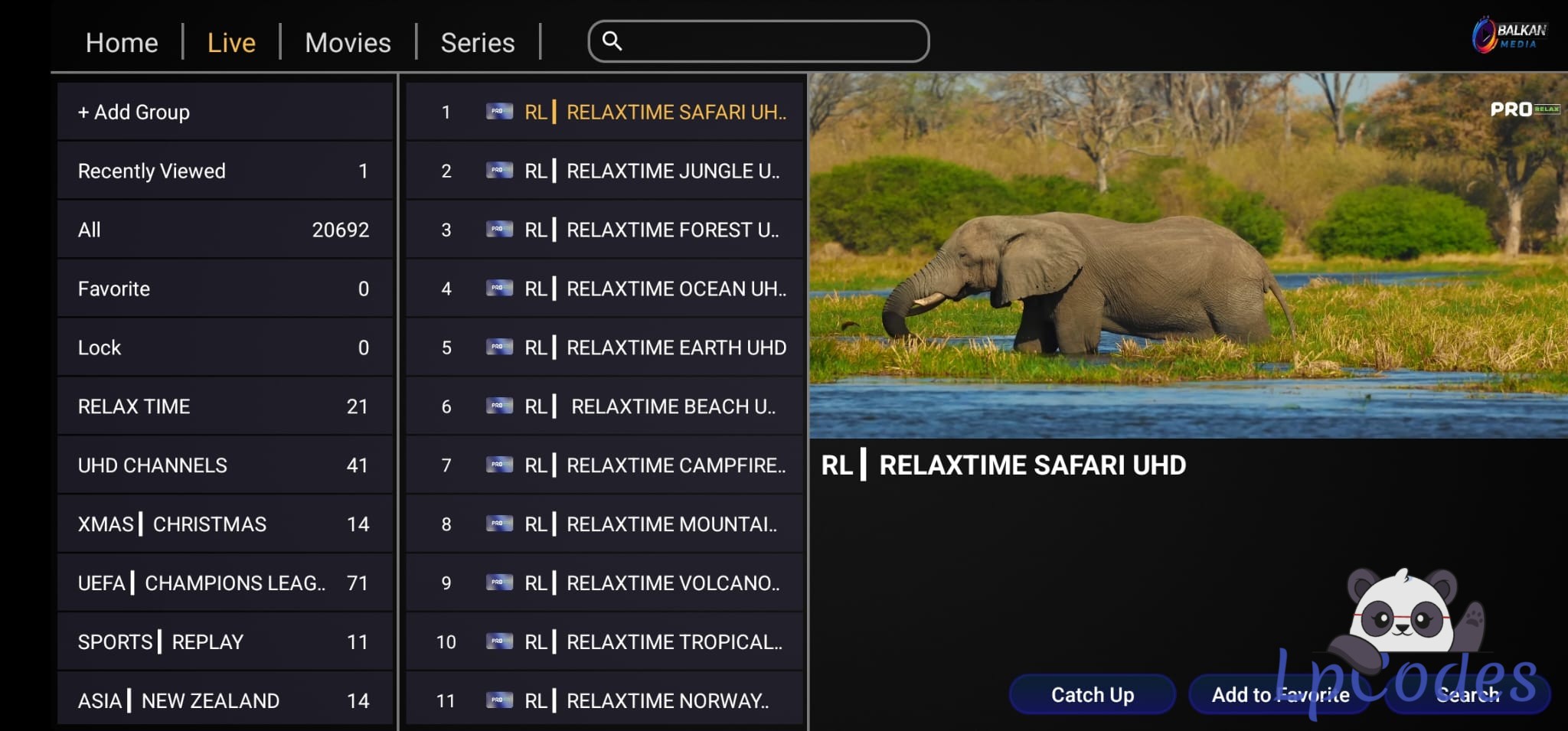Screen dimensions: 1568x731
Task: Open the UHD CHANNELS group
Action: tap(224, 465)
